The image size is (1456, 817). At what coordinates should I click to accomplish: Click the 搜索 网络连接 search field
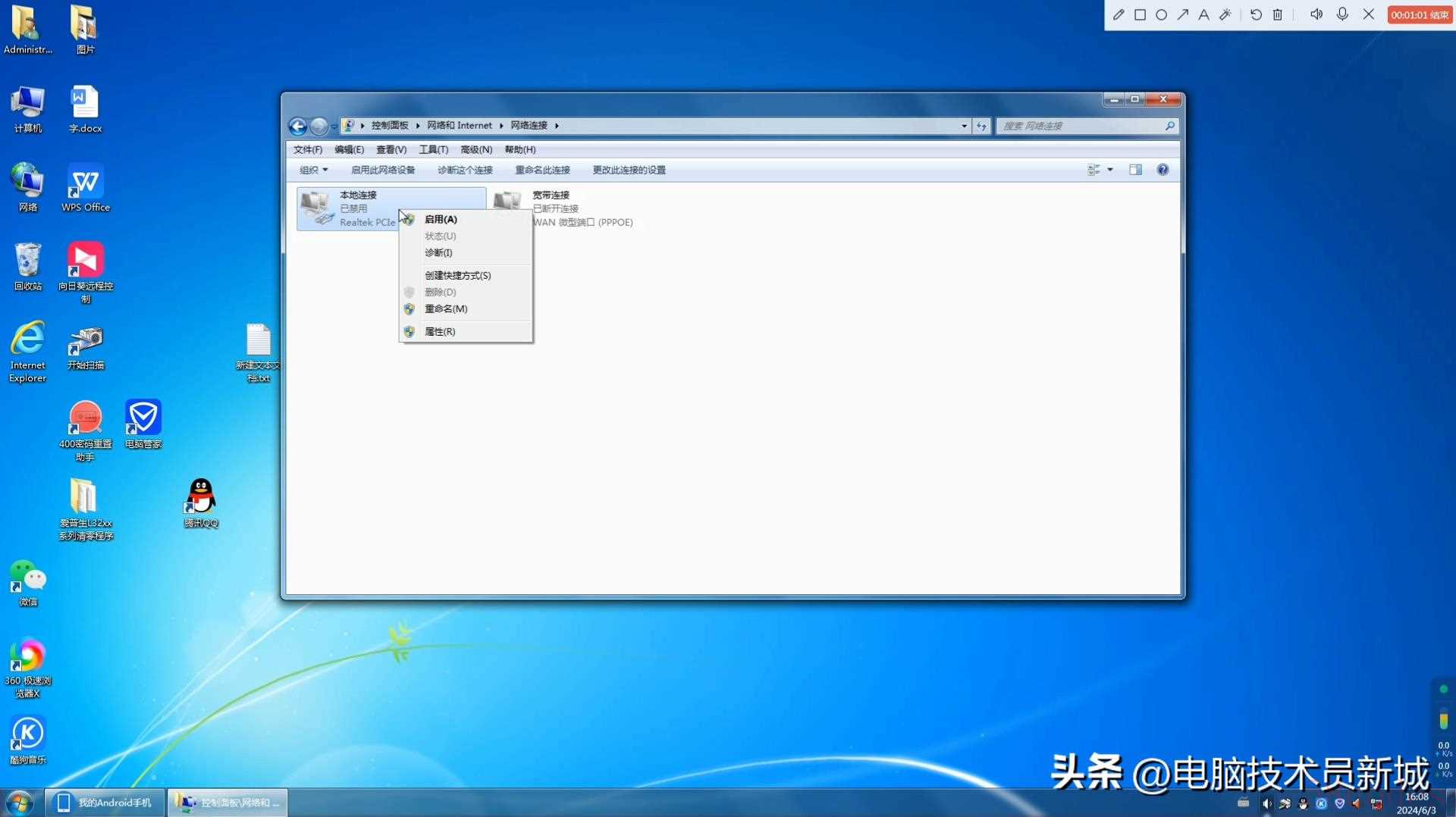1081,126
